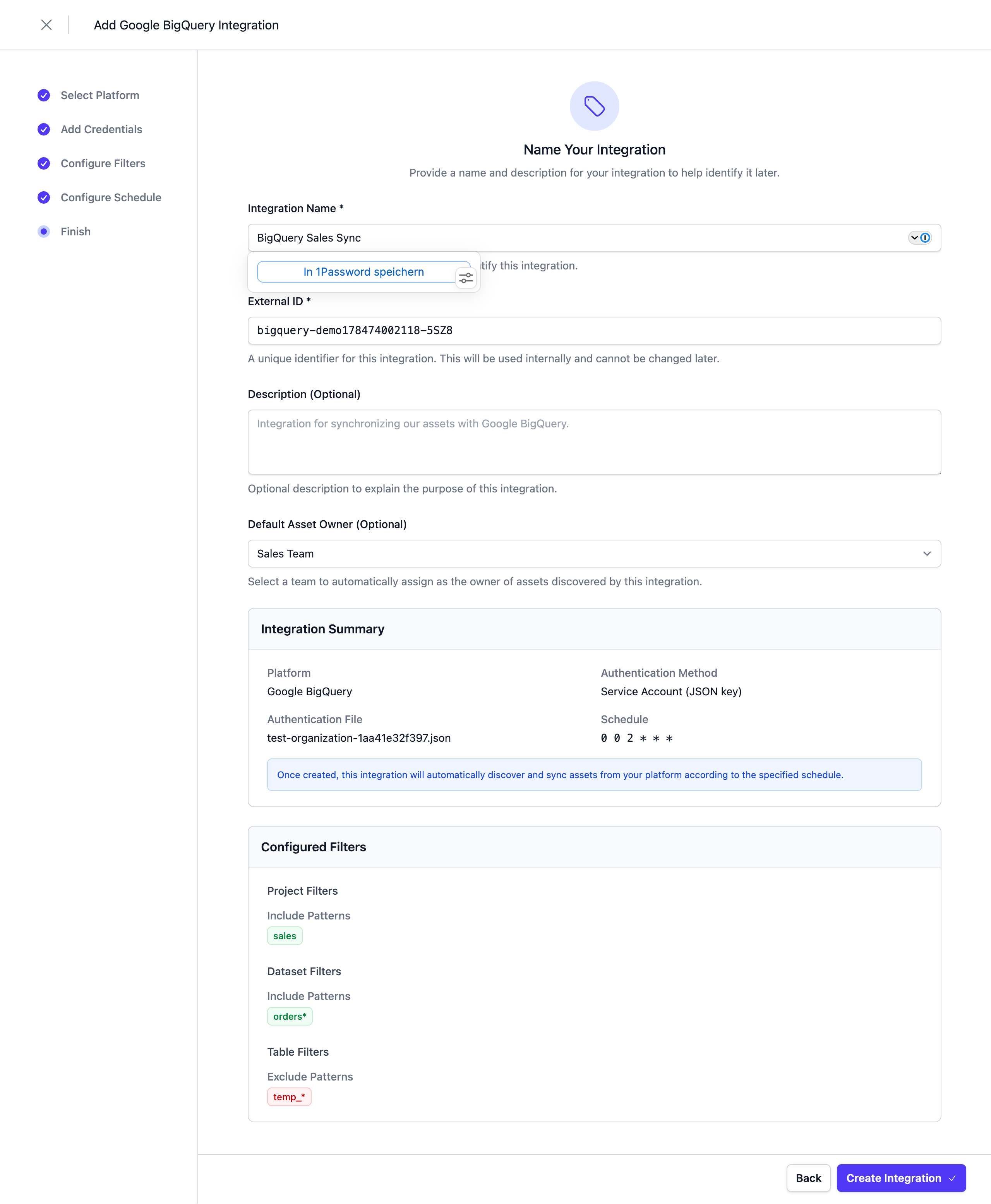This screenshot has width=991, height=1204.
Task: Click the checkmark icon beside Select Platform
Action: tap(44, 95)
